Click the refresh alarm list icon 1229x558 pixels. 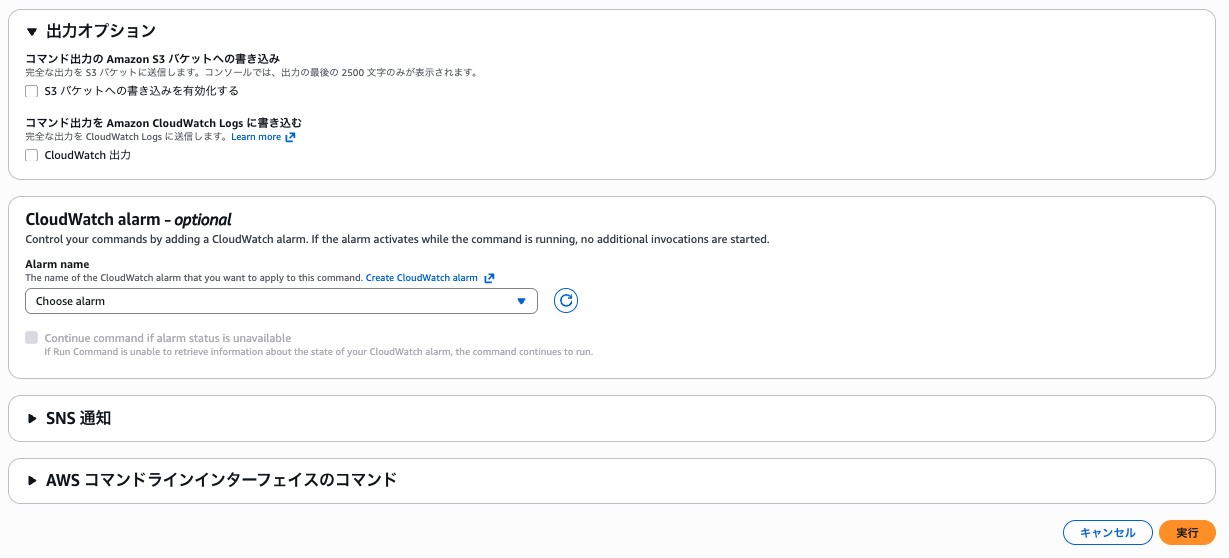click(x=566, y=301)
